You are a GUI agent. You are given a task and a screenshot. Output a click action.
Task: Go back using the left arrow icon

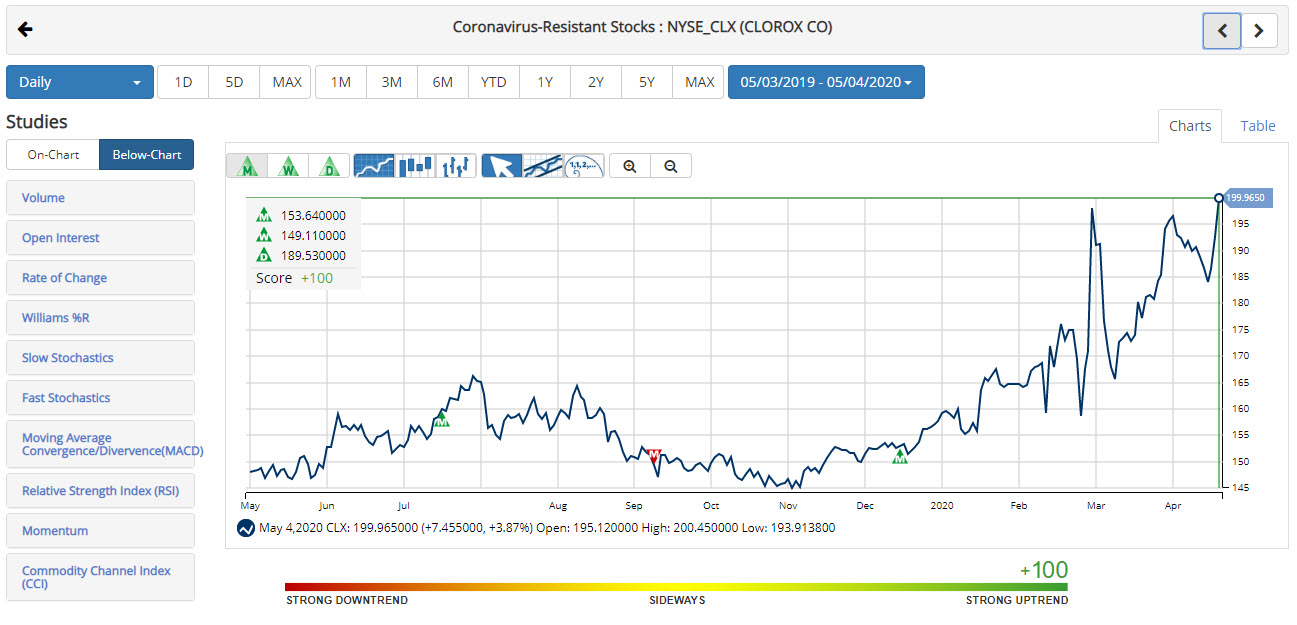click(25, 29)
